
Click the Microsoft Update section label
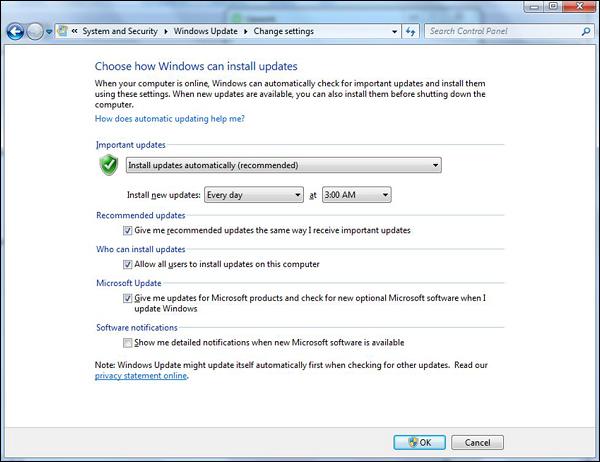(129, 283)
